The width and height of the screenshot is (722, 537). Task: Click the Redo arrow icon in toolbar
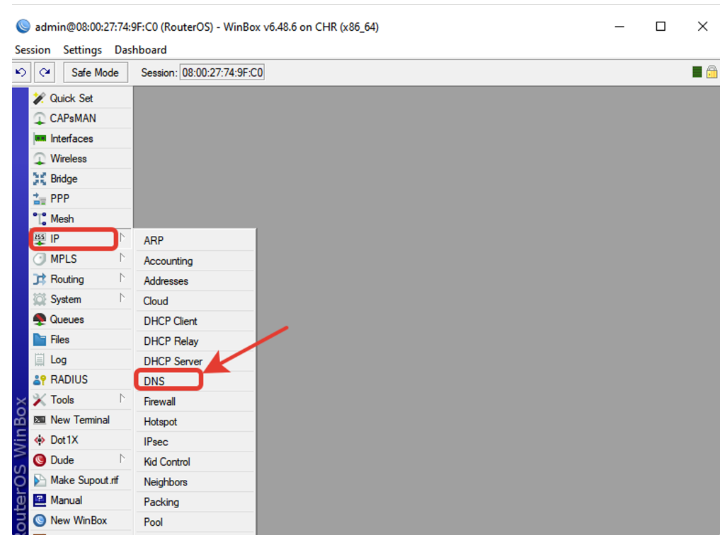click(45, 72)
